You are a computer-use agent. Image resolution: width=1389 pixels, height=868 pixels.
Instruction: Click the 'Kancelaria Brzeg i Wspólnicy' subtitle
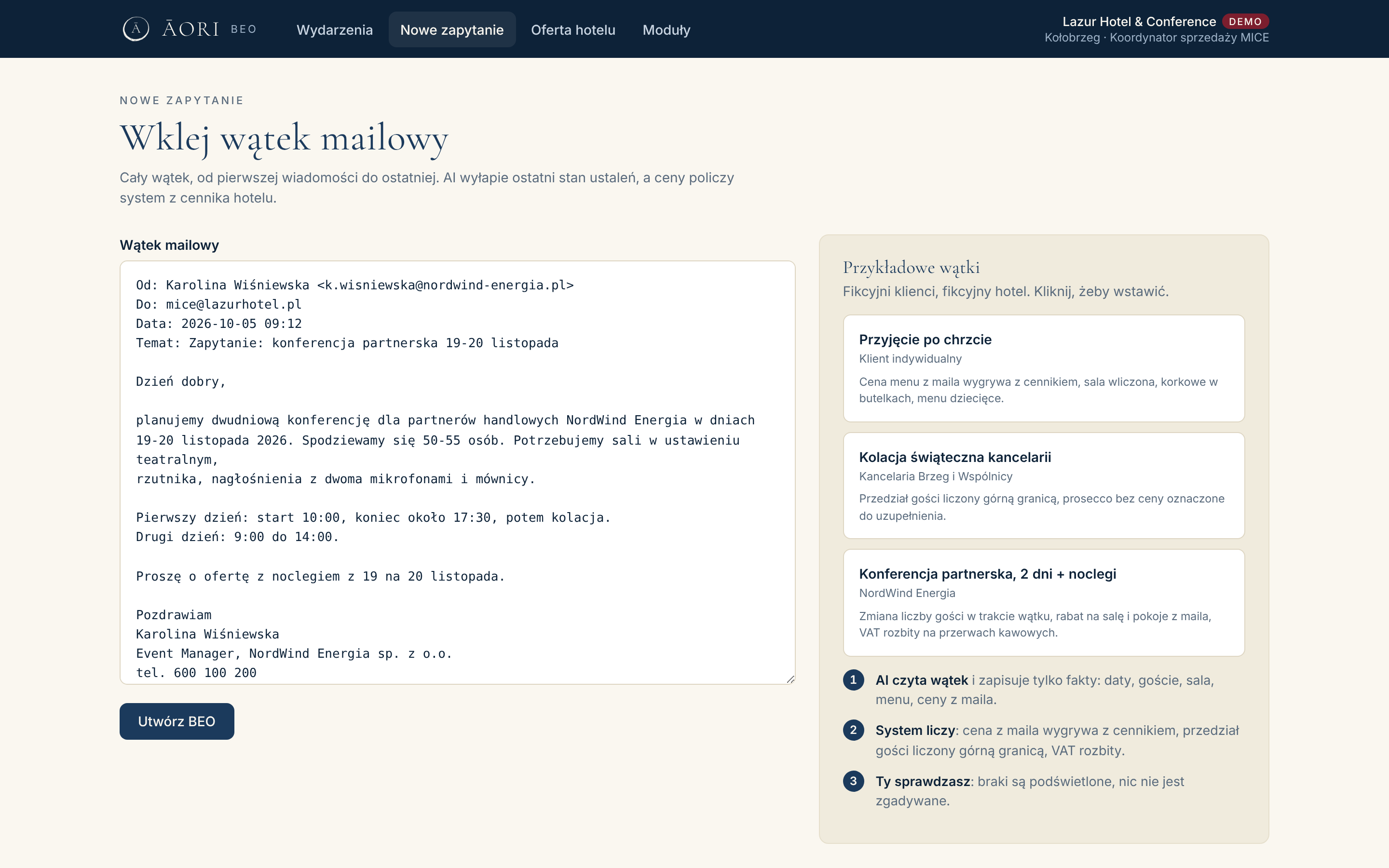[936, 476]
